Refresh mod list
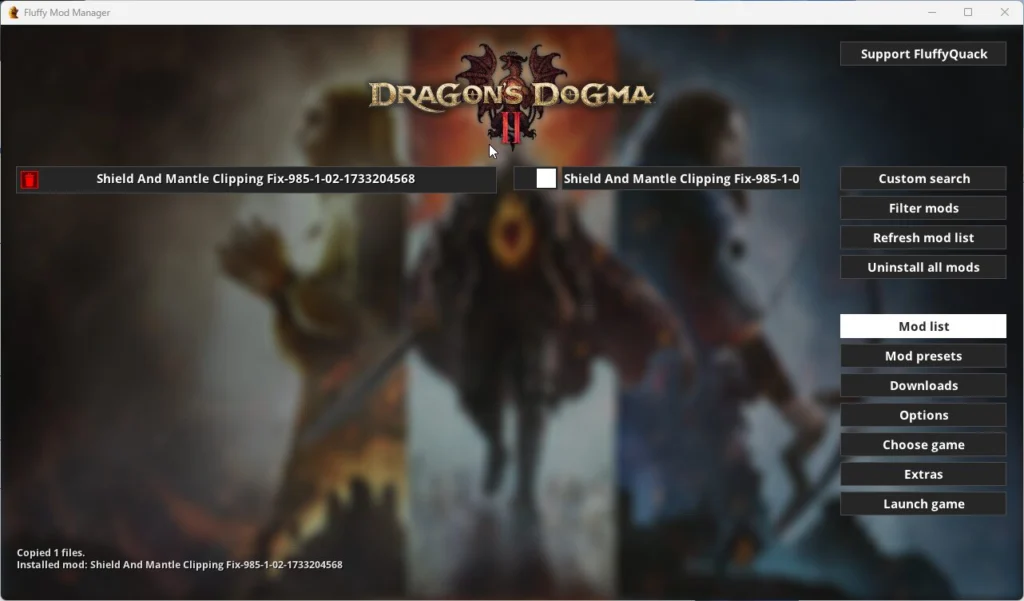Screen dimensions: 1024x601 click(923, 238)
